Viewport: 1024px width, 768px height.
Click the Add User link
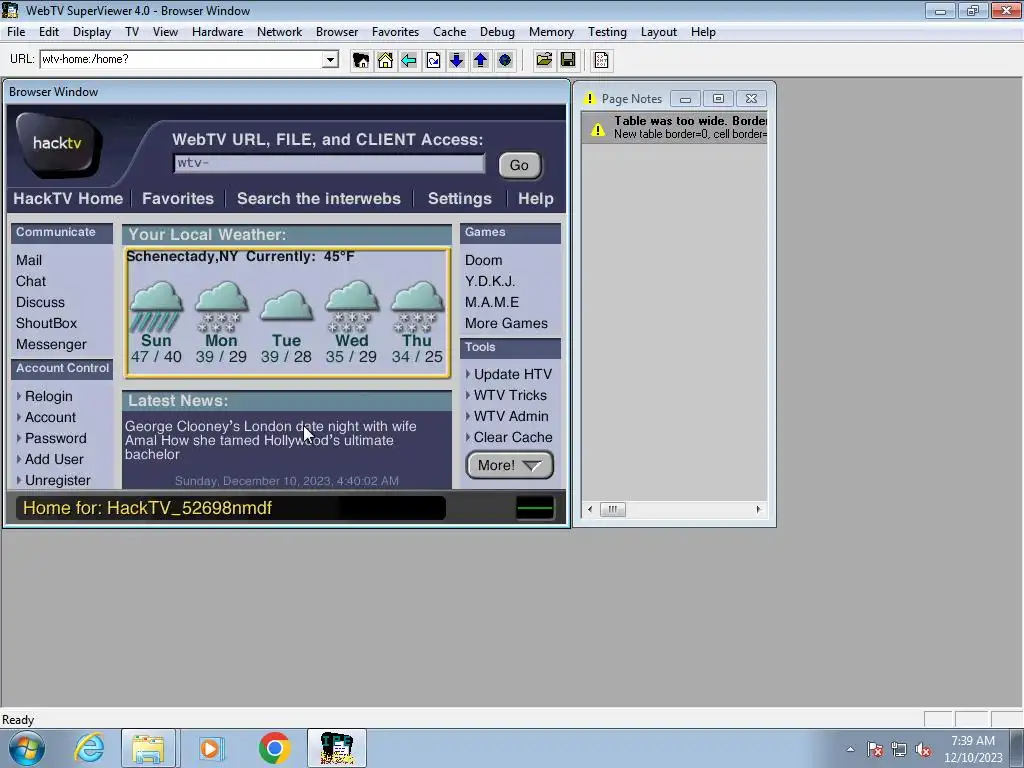[54, 459]
